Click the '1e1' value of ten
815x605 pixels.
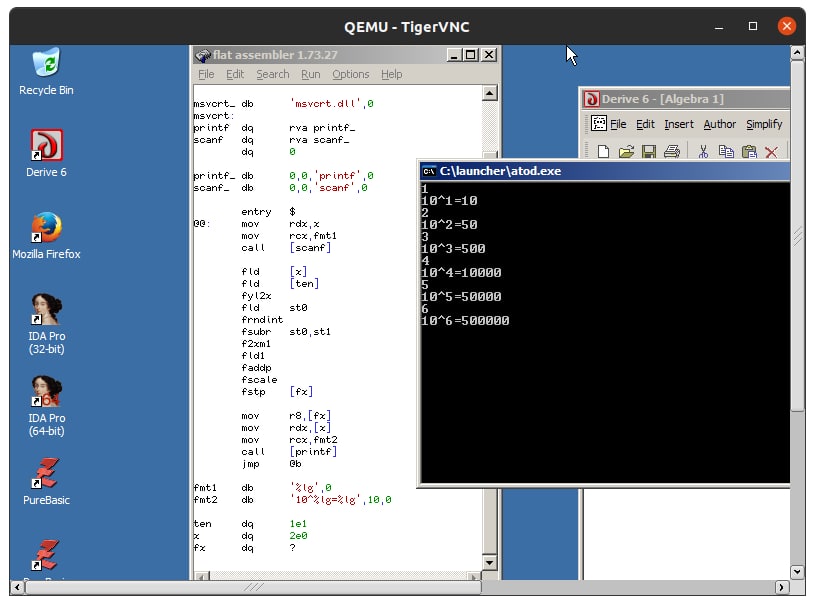point(298,523)
